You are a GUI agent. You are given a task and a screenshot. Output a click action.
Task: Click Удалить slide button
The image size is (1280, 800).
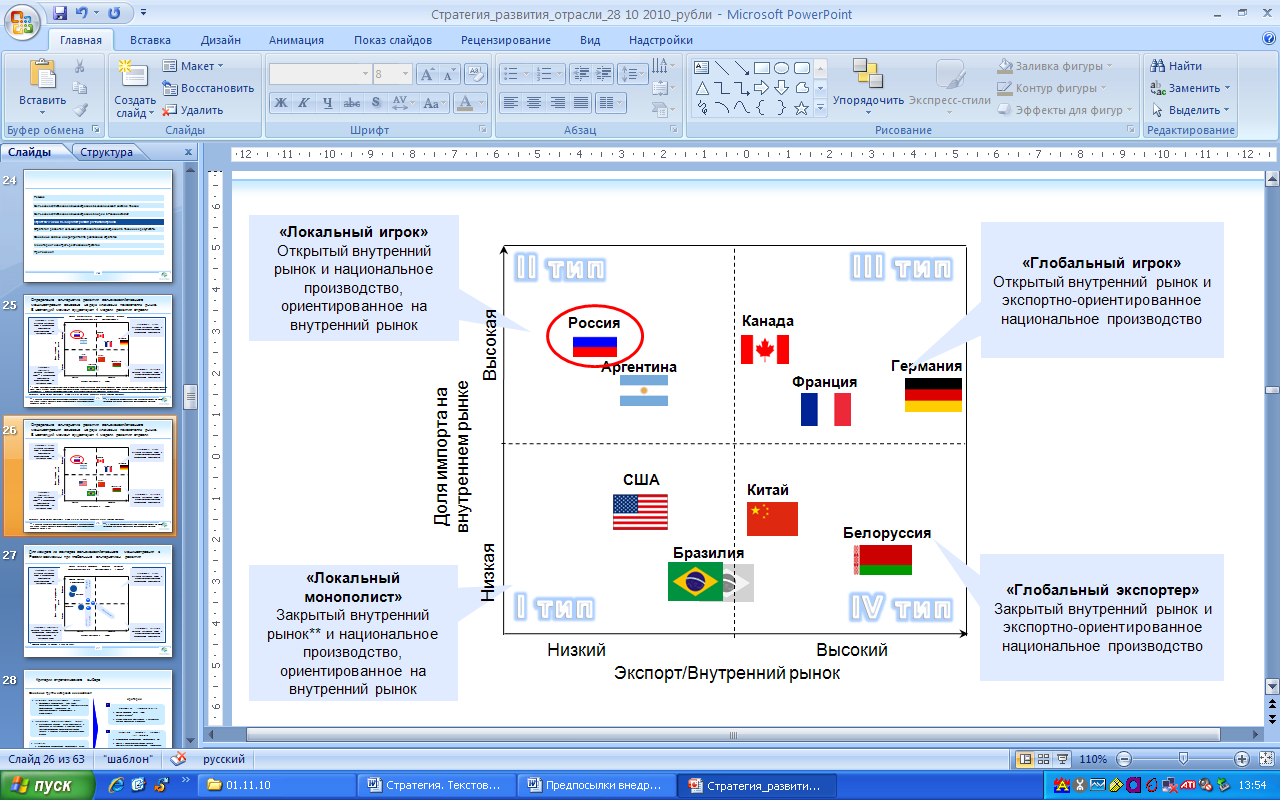[193, 110]
